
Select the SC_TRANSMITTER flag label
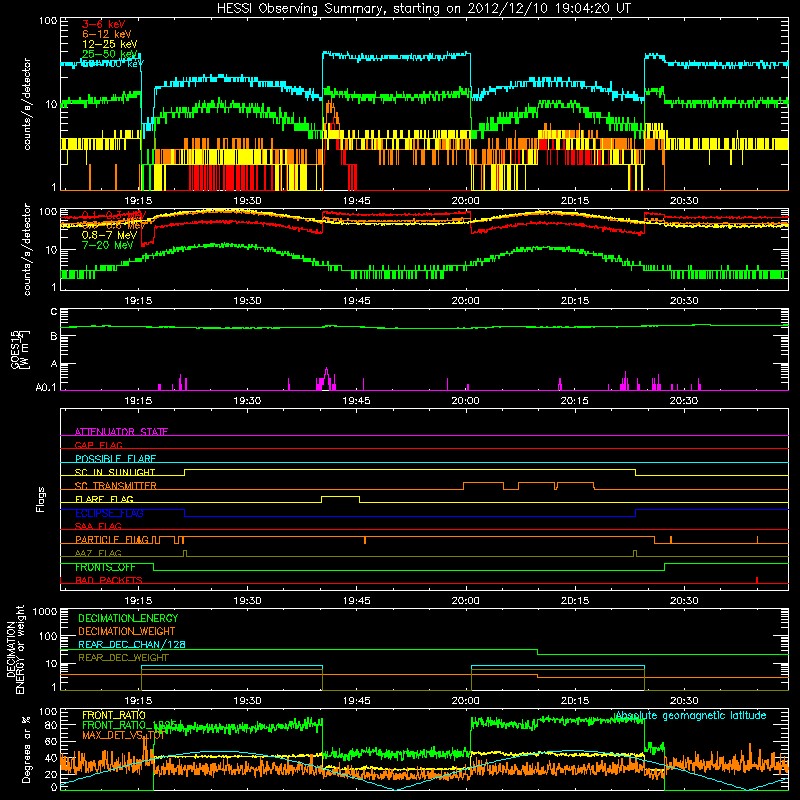116,486
